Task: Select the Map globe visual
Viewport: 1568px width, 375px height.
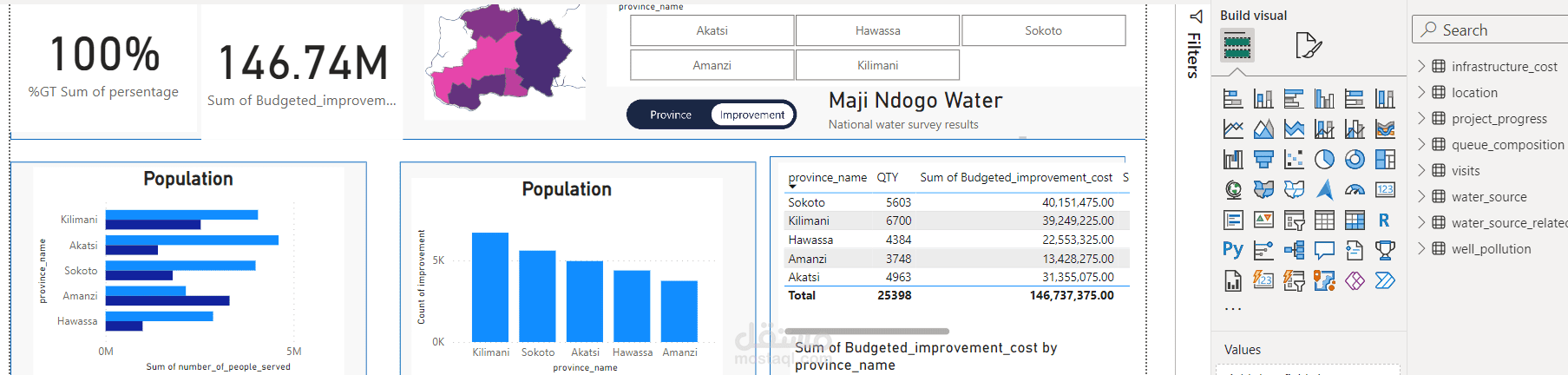Action: click(x=1233, y=189)
